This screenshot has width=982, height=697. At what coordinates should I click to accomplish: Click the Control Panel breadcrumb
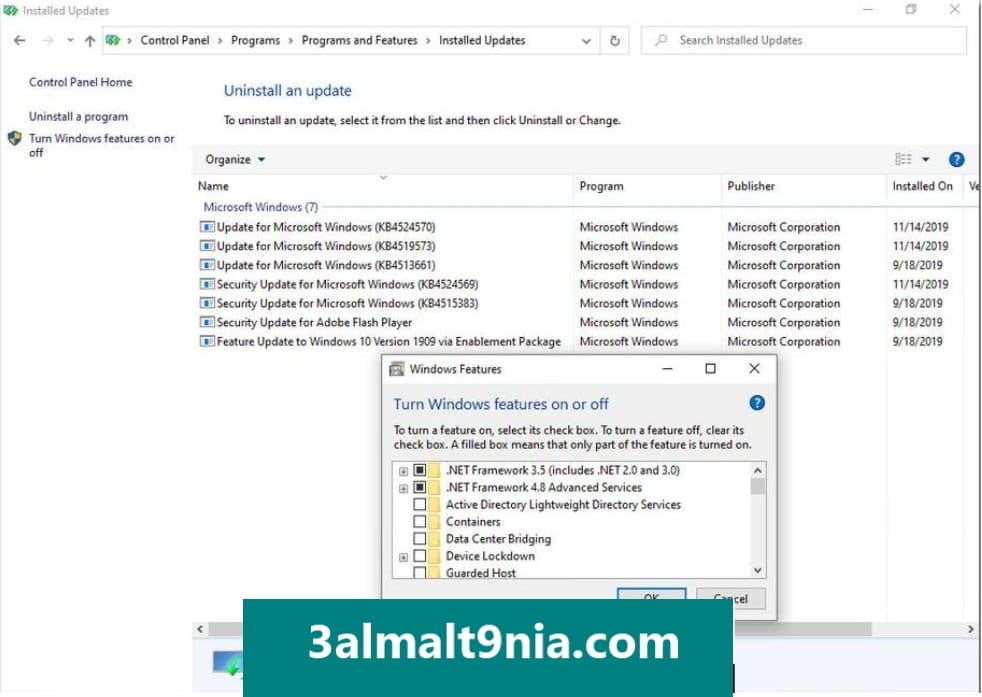tap(175, 41)
